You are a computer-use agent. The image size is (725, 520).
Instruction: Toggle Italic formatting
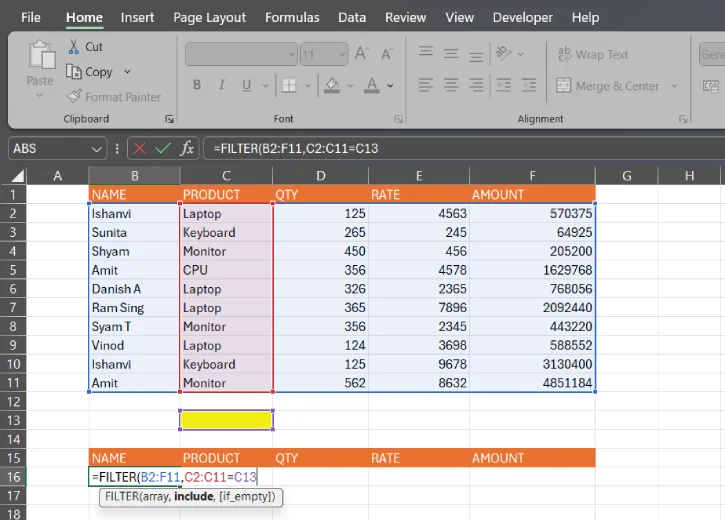coord(222,85)
